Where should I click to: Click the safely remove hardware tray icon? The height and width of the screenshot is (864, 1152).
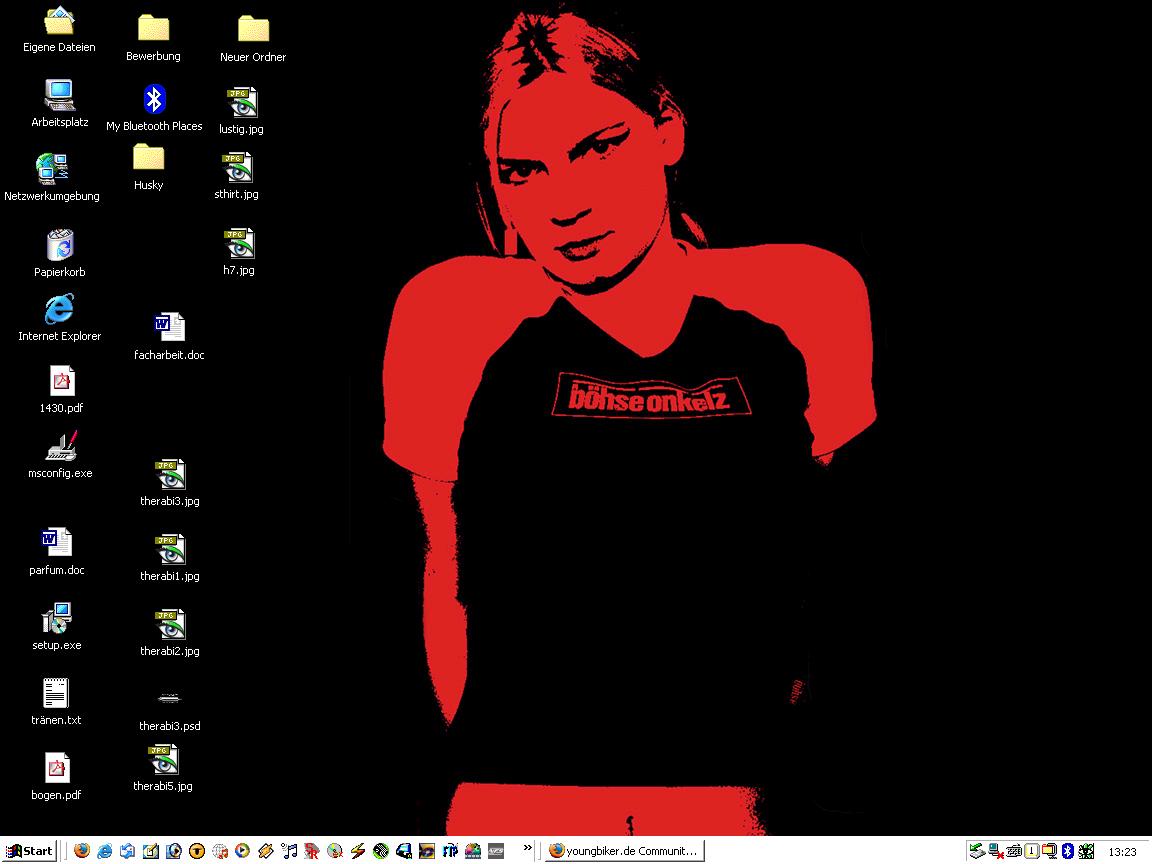coord(977,851)
